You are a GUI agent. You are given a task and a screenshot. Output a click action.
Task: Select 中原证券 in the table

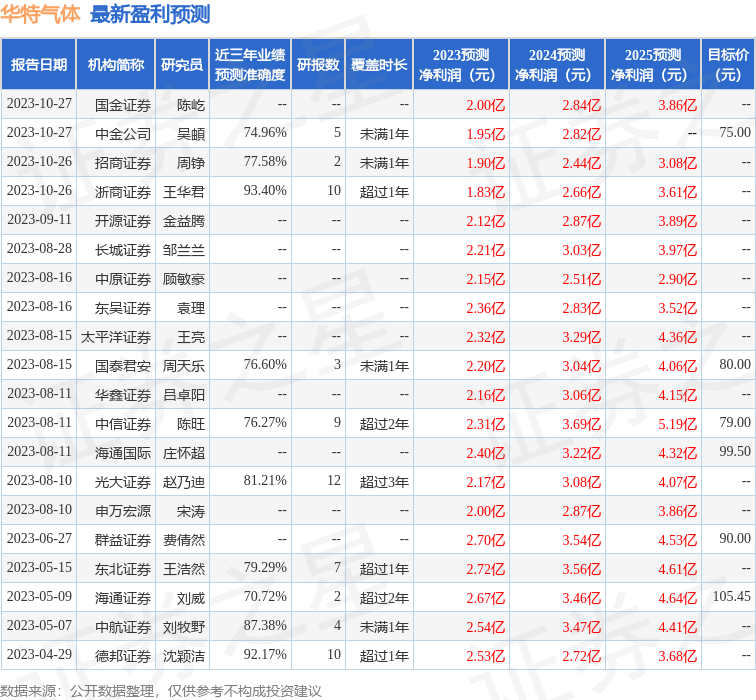[123, 279]
